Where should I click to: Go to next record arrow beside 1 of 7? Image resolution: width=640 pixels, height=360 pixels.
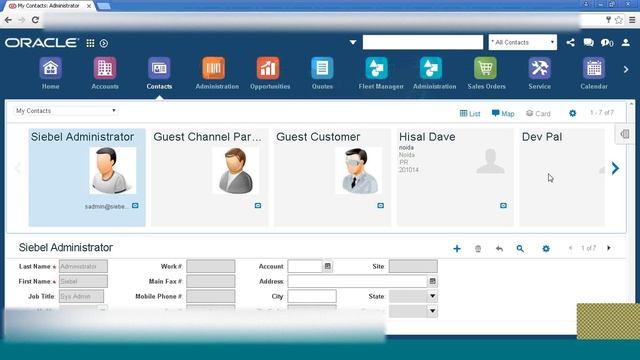[609, 248]
